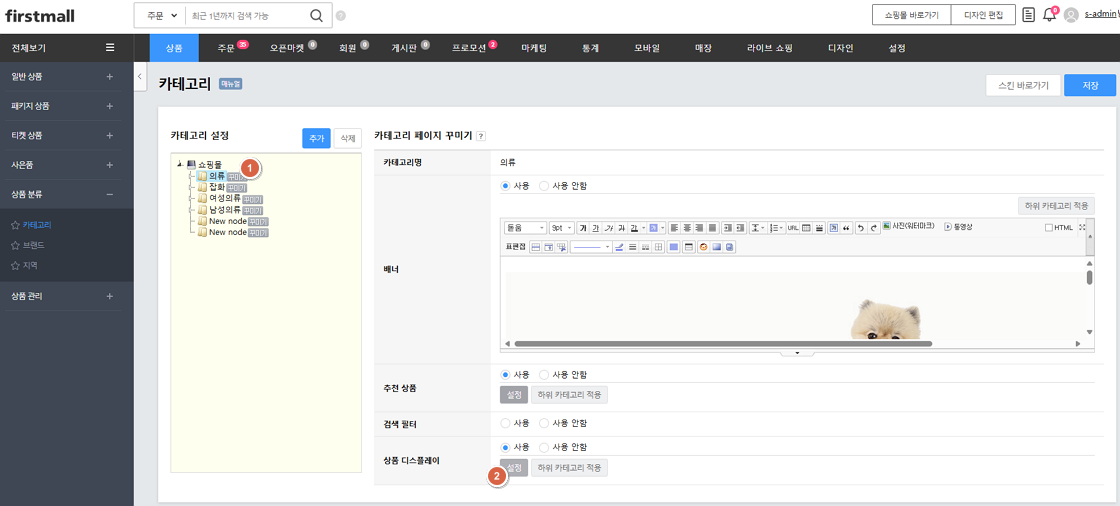Click the blue 저장 button
This screenshot has height=506, width=1120.
pos(1089,86)
